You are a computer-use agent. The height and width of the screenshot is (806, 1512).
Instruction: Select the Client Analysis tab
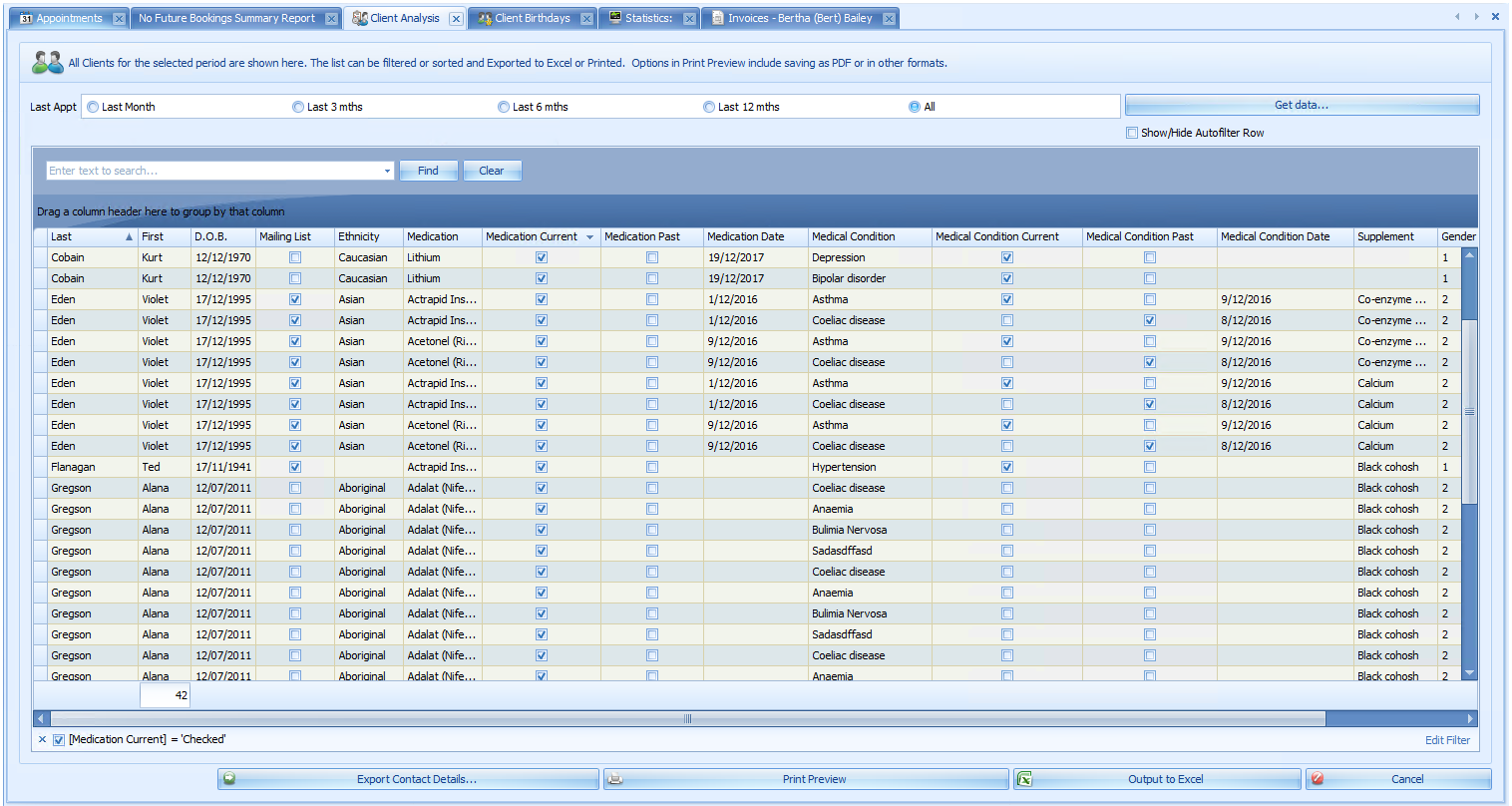404,19
